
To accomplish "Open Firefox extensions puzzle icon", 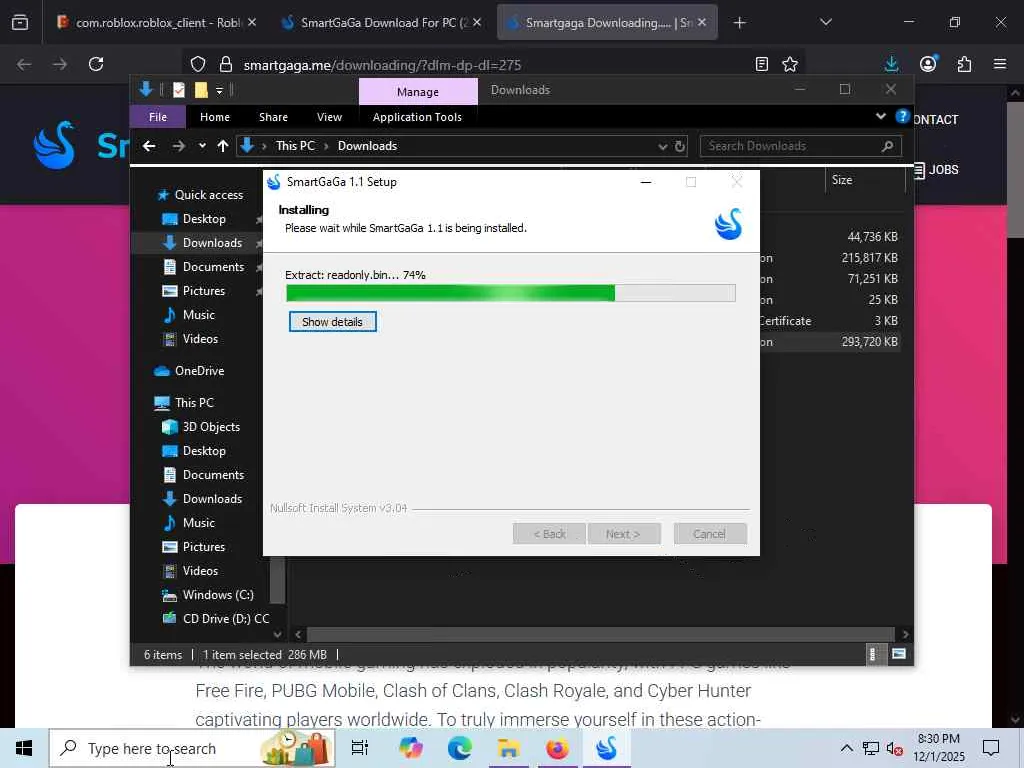I will 964,64.
